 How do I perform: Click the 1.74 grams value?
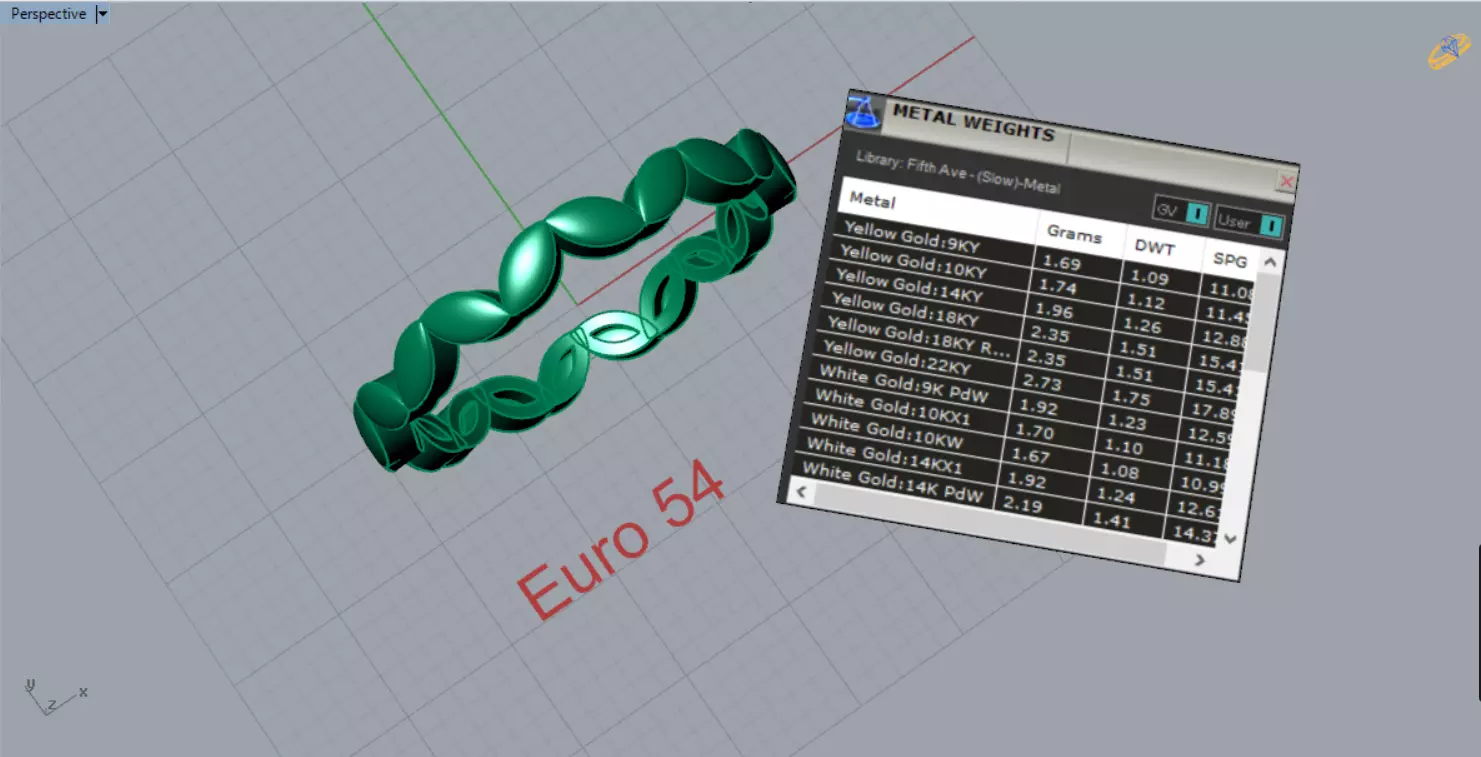pyautogui.click(x=1056, y=287)
